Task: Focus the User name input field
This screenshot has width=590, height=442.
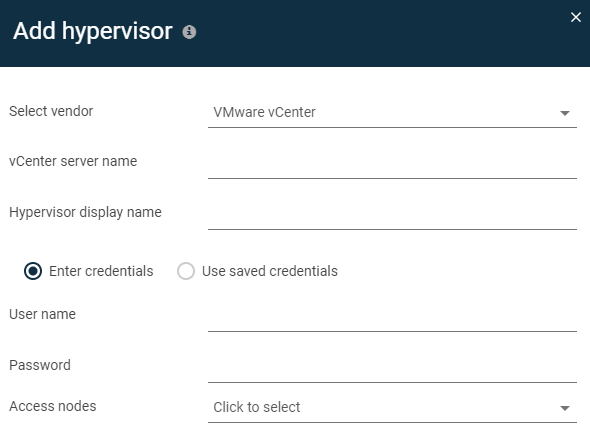Action: coord(392,317)
